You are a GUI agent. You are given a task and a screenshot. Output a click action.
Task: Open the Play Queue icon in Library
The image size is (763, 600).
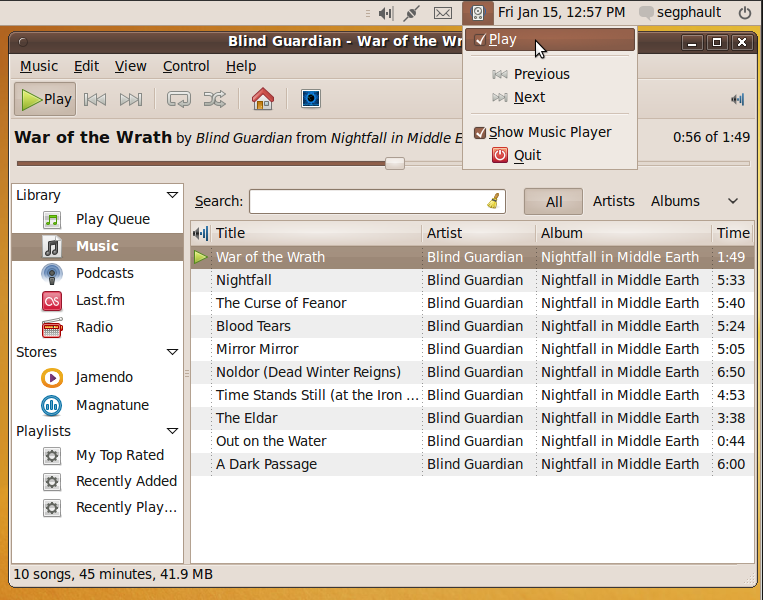click(52, 219)
